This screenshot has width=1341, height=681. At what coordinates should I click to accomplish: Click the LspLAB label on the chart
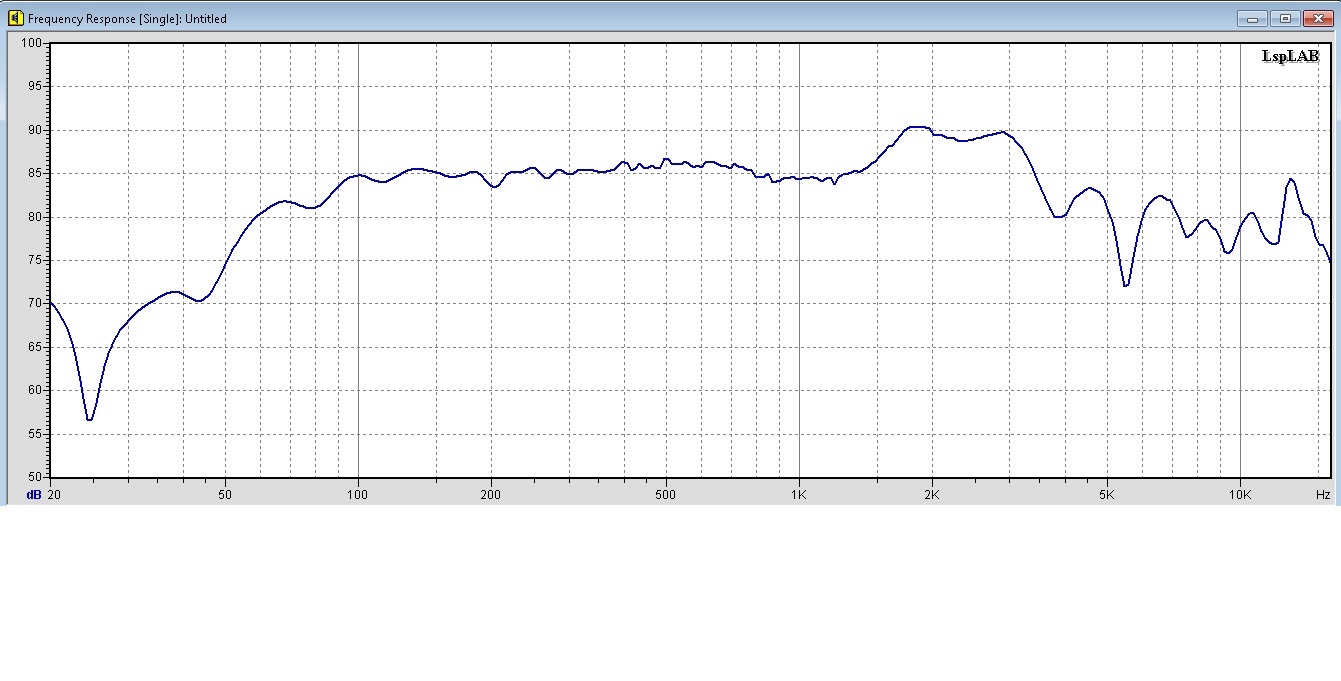pyautogui.click(x=1291, y=56)
